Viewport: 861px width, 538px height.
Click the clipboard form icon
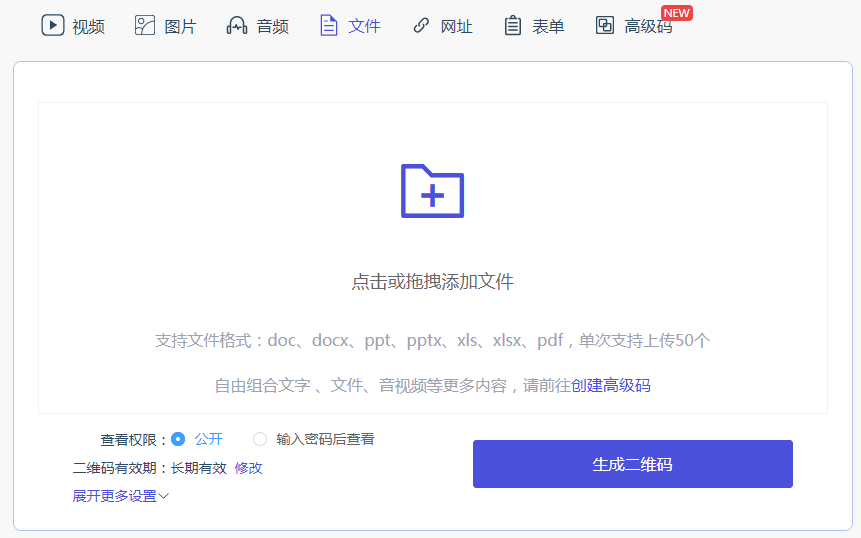(x=512, y=25)
